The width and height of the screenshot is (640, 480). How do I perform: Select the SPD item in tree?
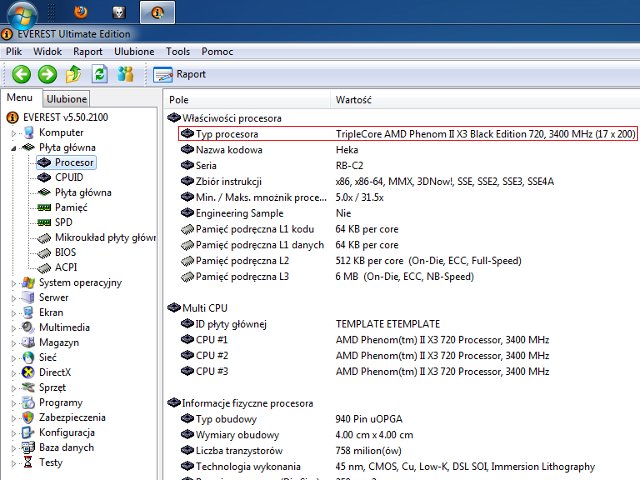(63, 222)
